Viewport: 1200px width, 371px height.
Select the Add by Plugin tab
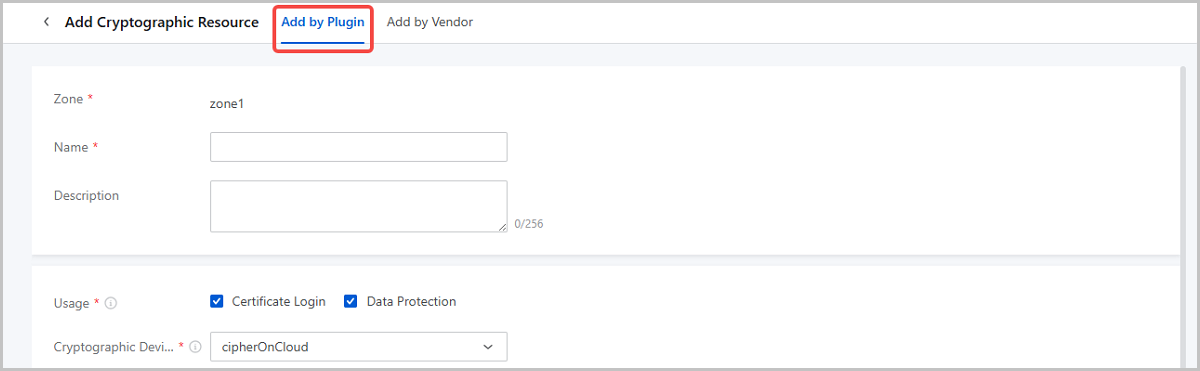(x=323, y=22)
